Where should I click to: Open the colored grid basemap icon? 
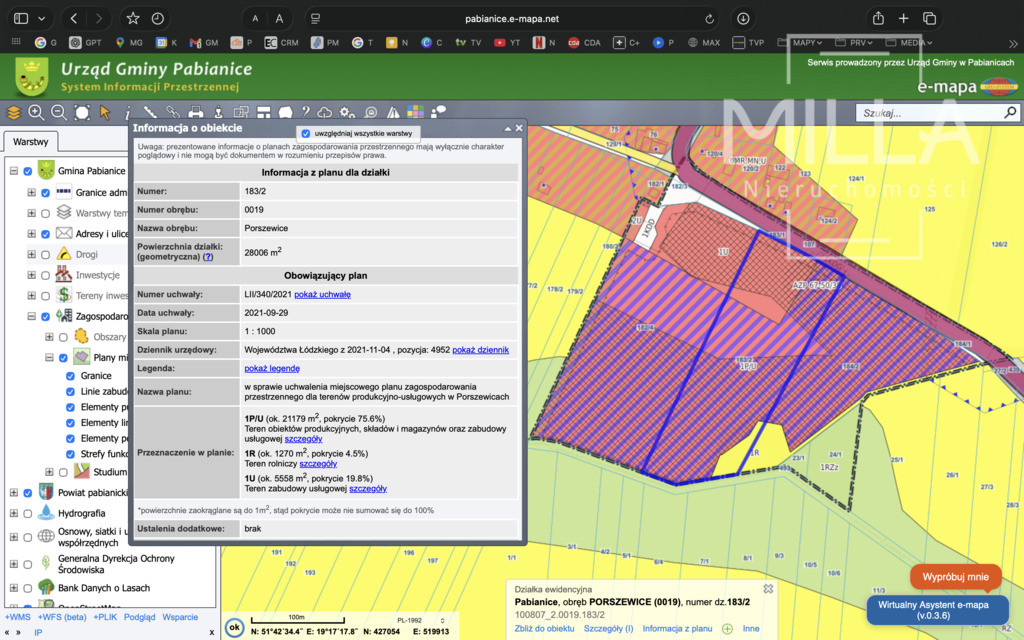click(x=415, y=112)
